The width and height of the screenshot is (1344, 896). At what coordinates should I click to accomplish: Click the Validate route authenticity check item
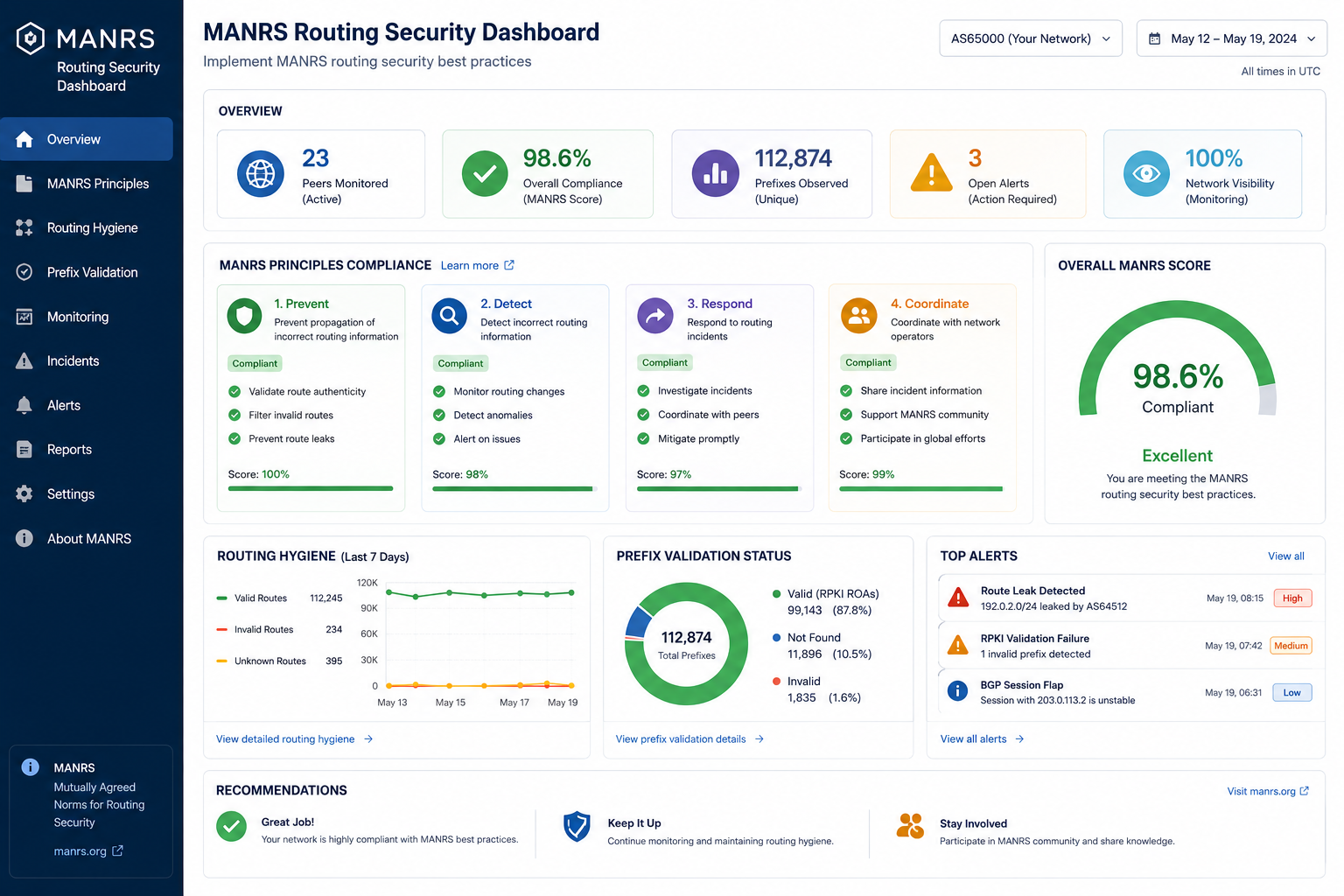point(297,391)
